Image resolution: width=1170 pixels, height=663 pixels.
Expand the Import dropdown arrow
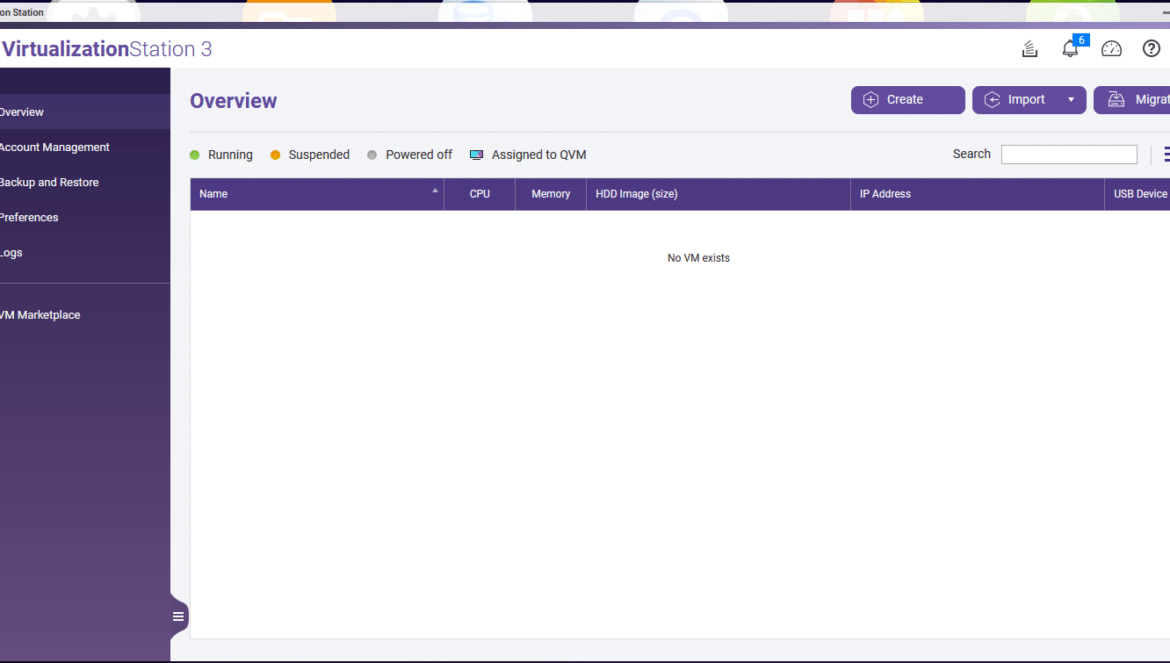[1072, 100]
